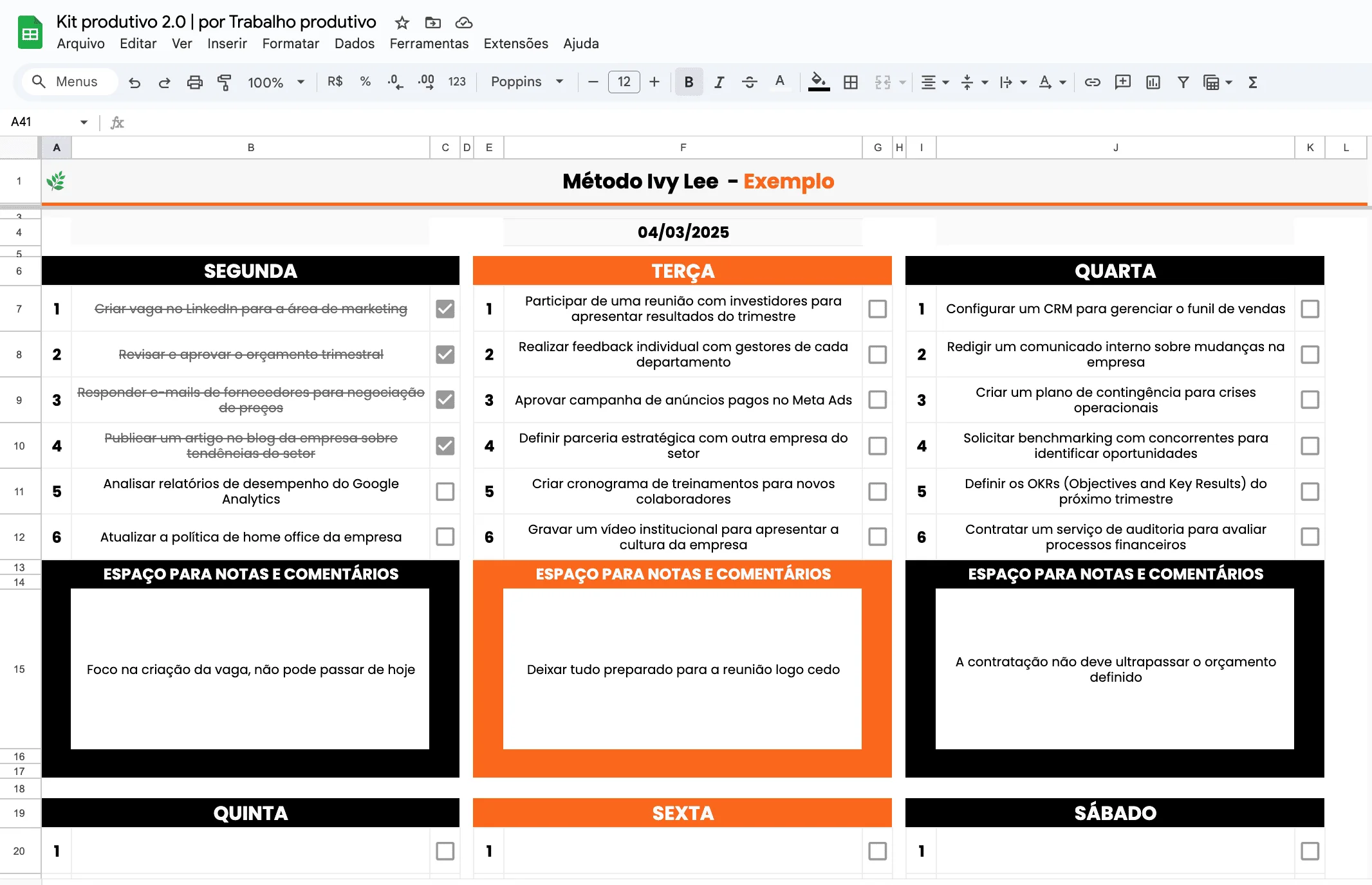The image size is (1372, 885).
Task: Open the Poppins font dropdown
Action: [x=527, y=82]
